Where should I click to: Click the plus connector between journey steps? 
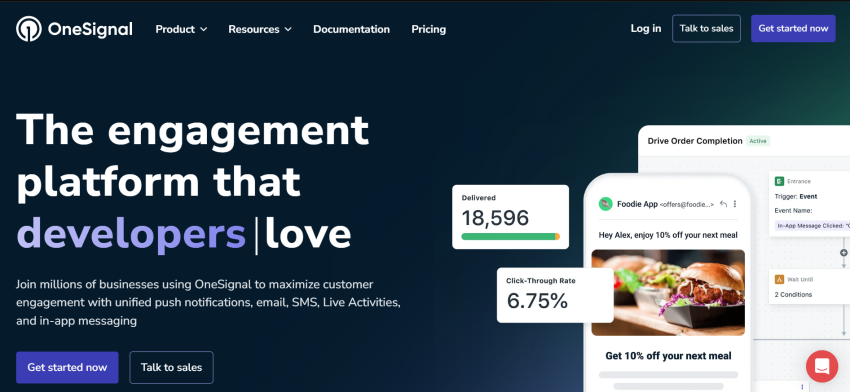(843, 253)
